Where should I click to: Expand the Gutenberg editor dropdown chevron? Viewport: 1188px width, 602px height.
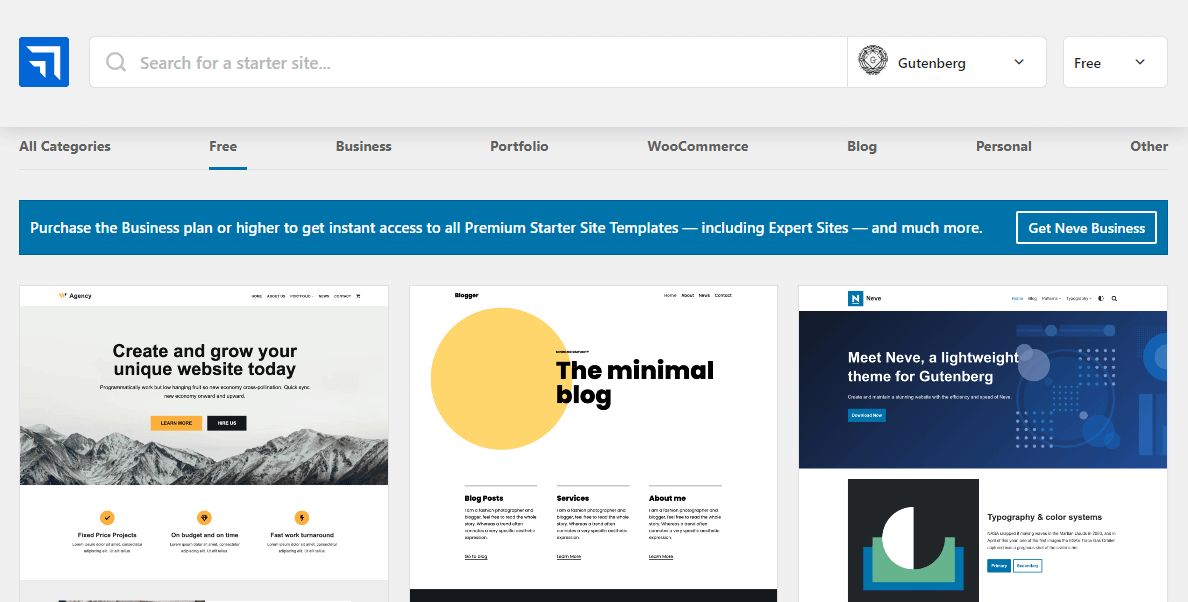tap(1019, 62)
